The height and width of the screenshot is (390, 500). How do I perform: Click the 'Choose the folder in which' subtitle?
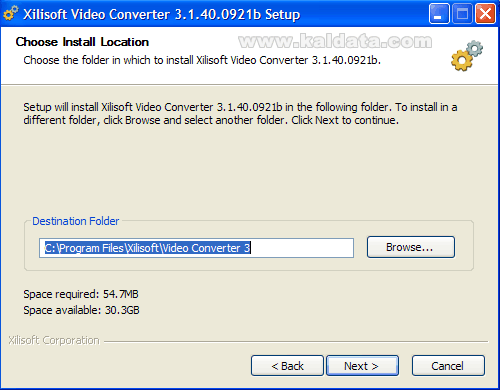[x=202, y=60]
